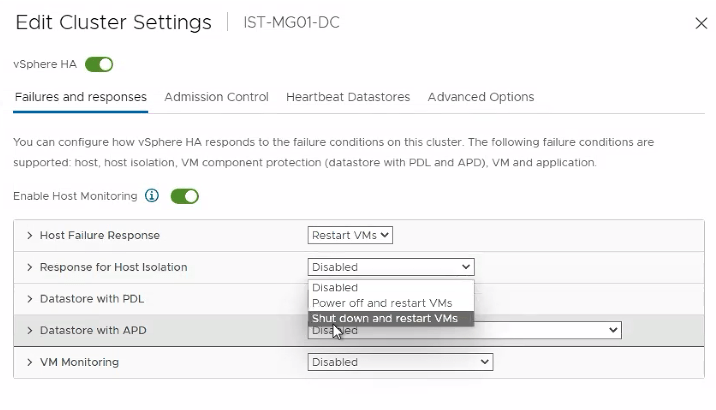The width and height of the screenshot is (716, 410).
Task: Open the Host Failure Response dropdown
Action: (350, 235)
